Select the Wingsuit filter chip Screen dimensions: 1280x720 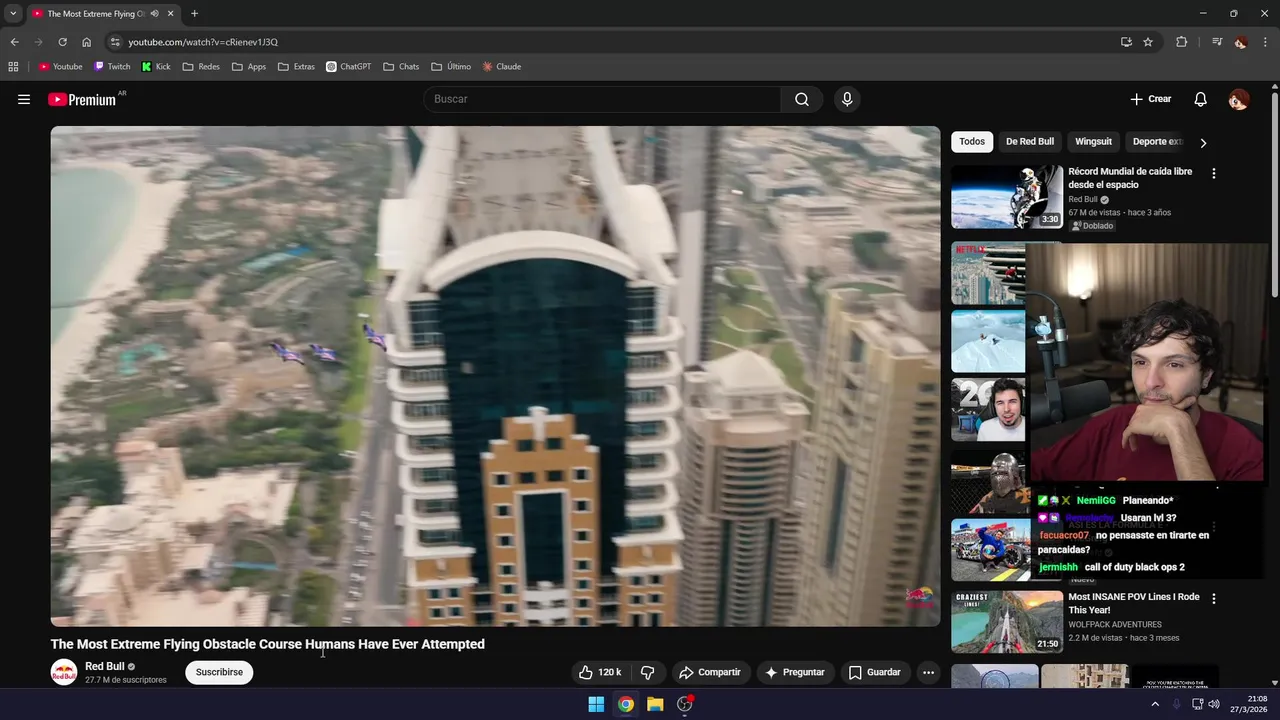pyautogui.click(x=1093, y=142)
